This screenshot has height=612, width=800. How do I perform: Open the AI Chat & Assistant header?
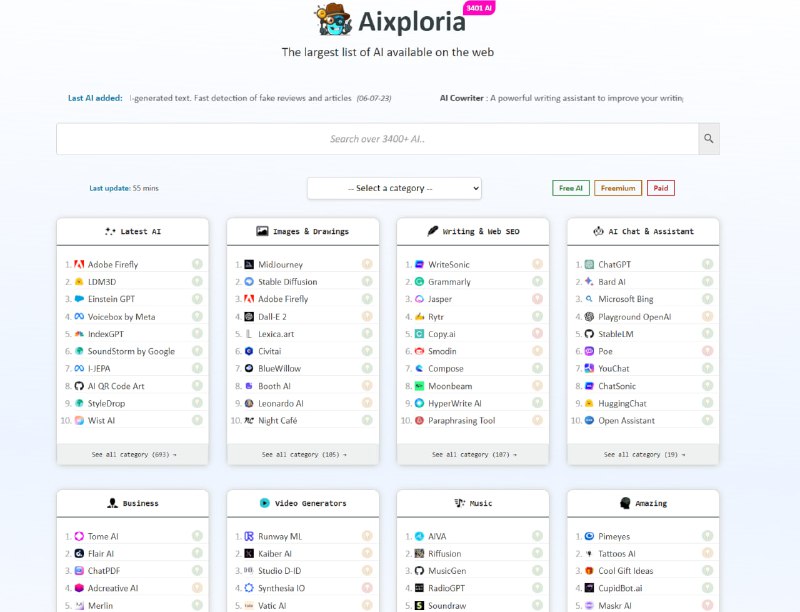click(x=643, y=232)
